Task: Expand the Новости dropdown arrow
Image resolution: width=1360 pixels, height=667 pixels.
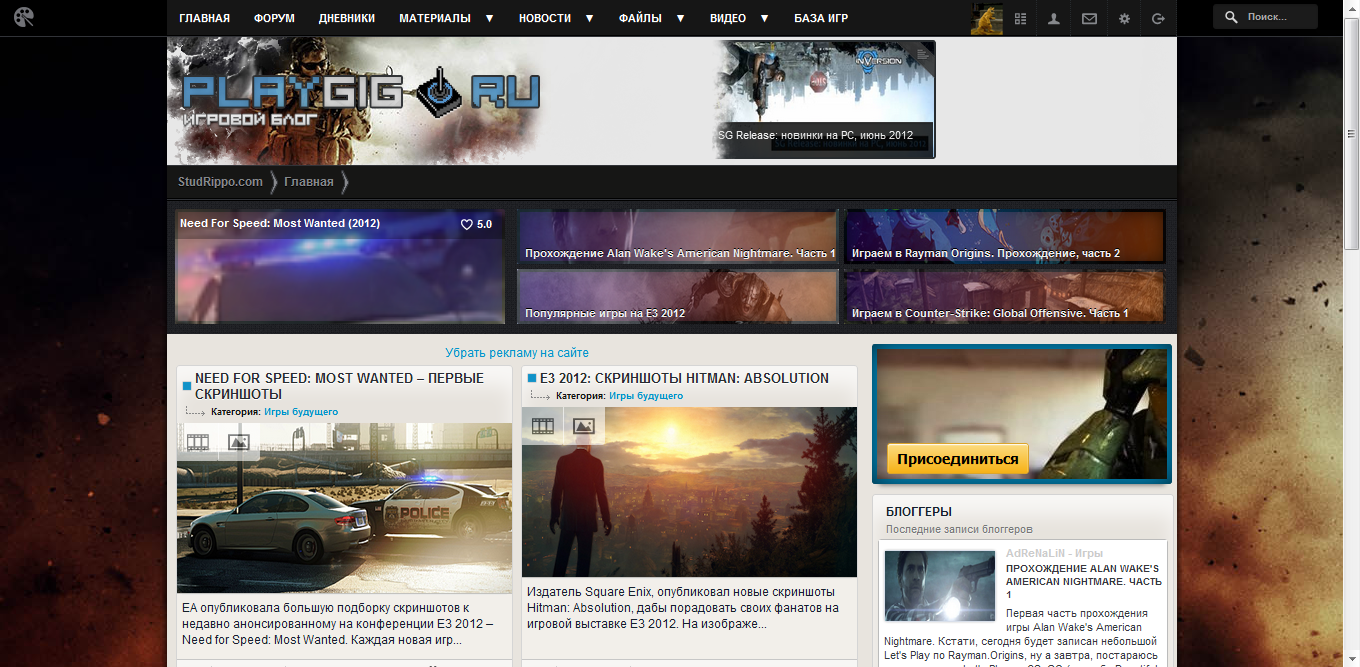Action: click(589, 18)
